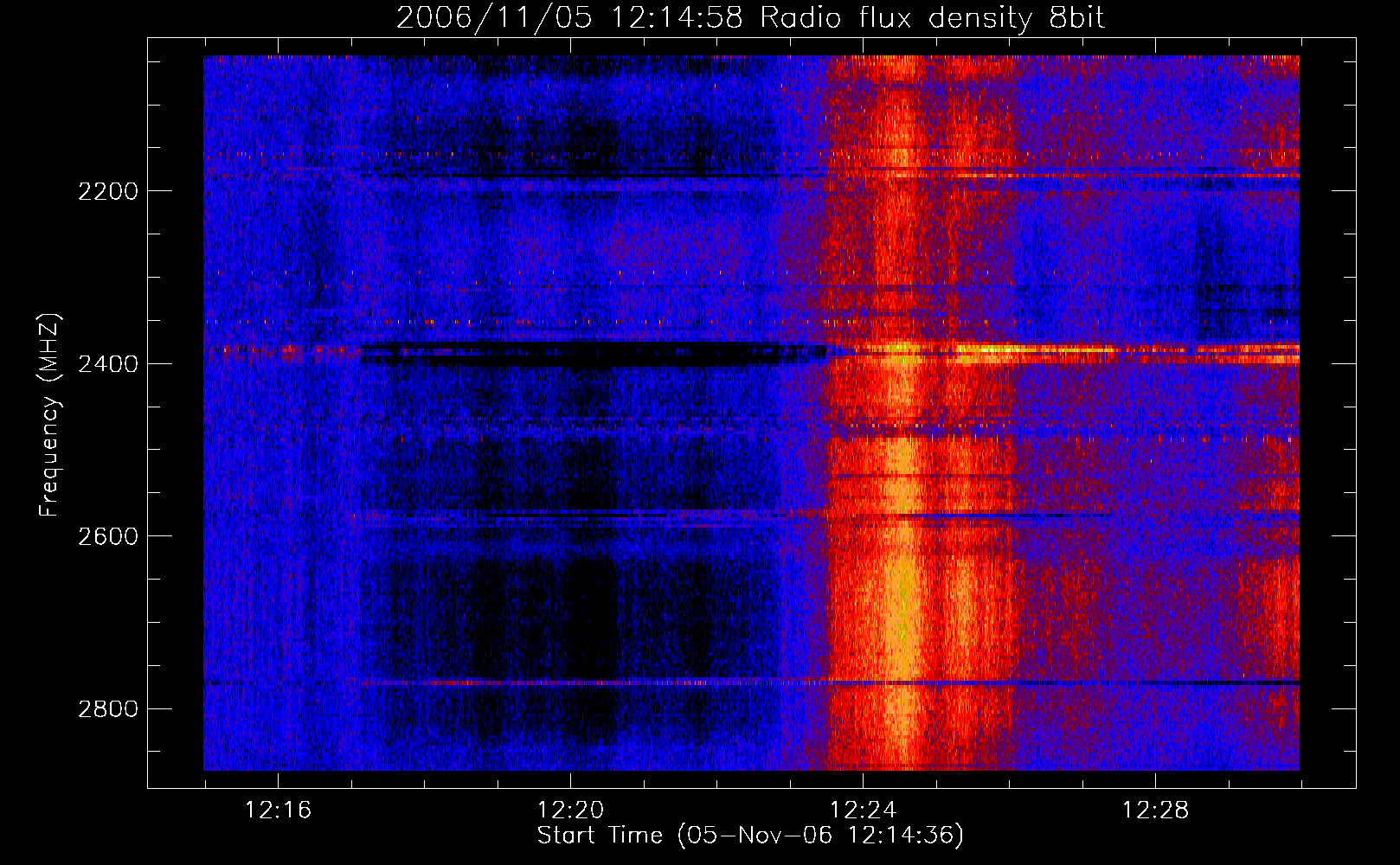This screenshot has width=1400, height=865.
Task: Click the 12:20 time tick label
Action: pyautogui.click(x=570, y=811)
